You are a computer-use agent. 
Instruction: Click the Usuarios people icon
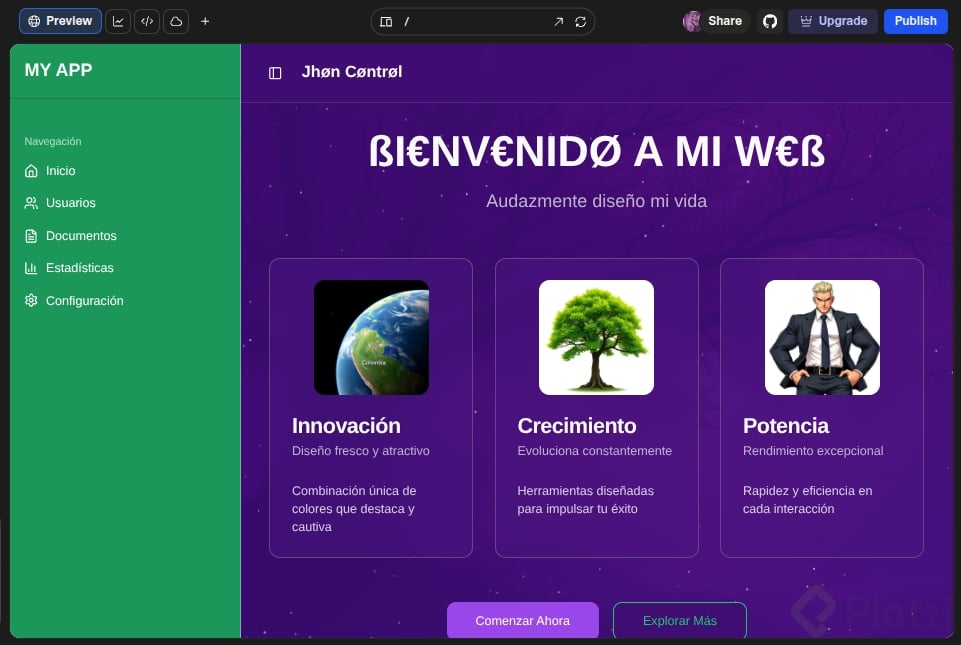pos(31,203)
